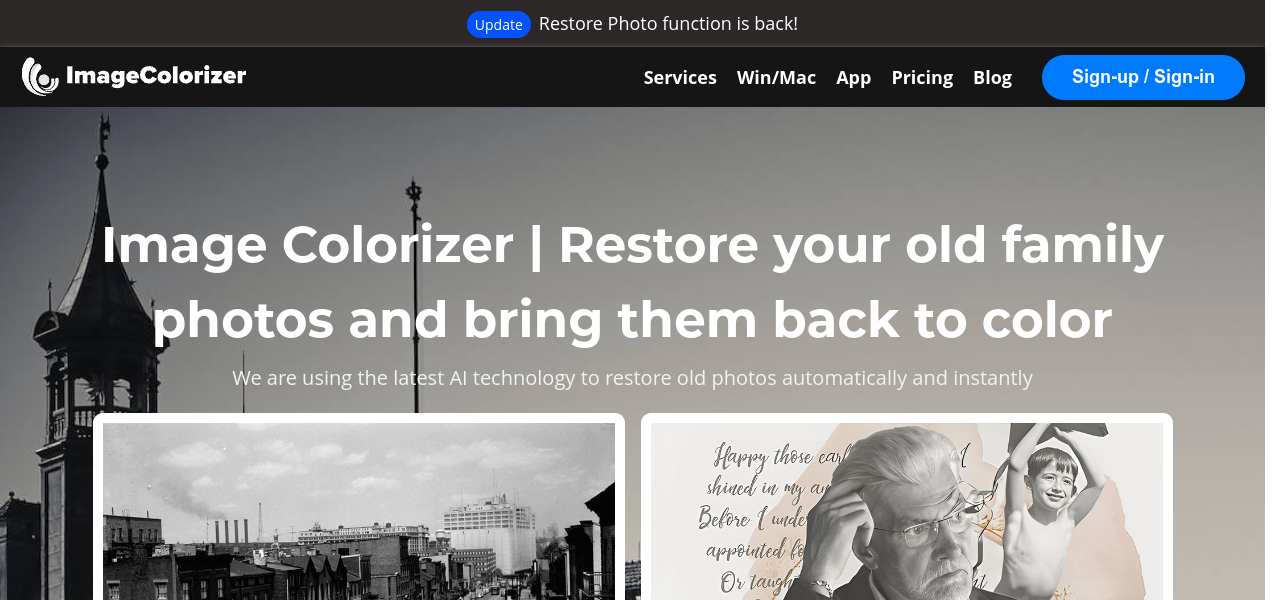Click the ImageColorizer brand name text
This screenshot has width=1280, height=600.
156,76
